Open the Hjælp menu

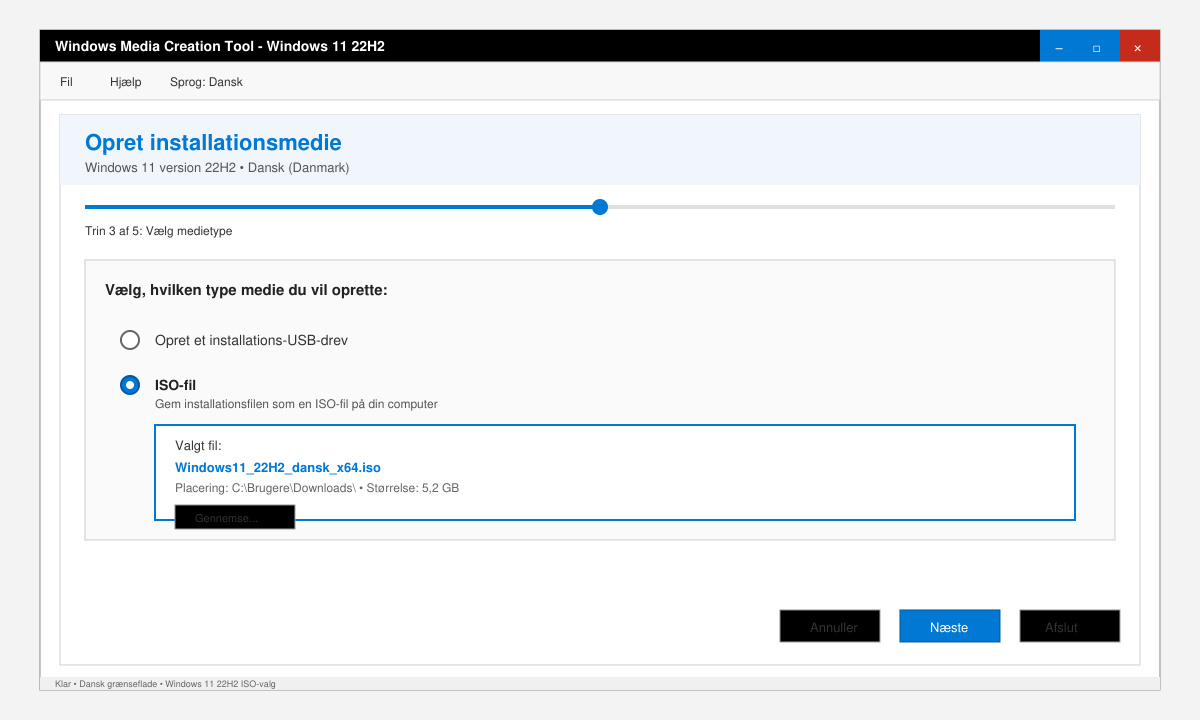126,82
